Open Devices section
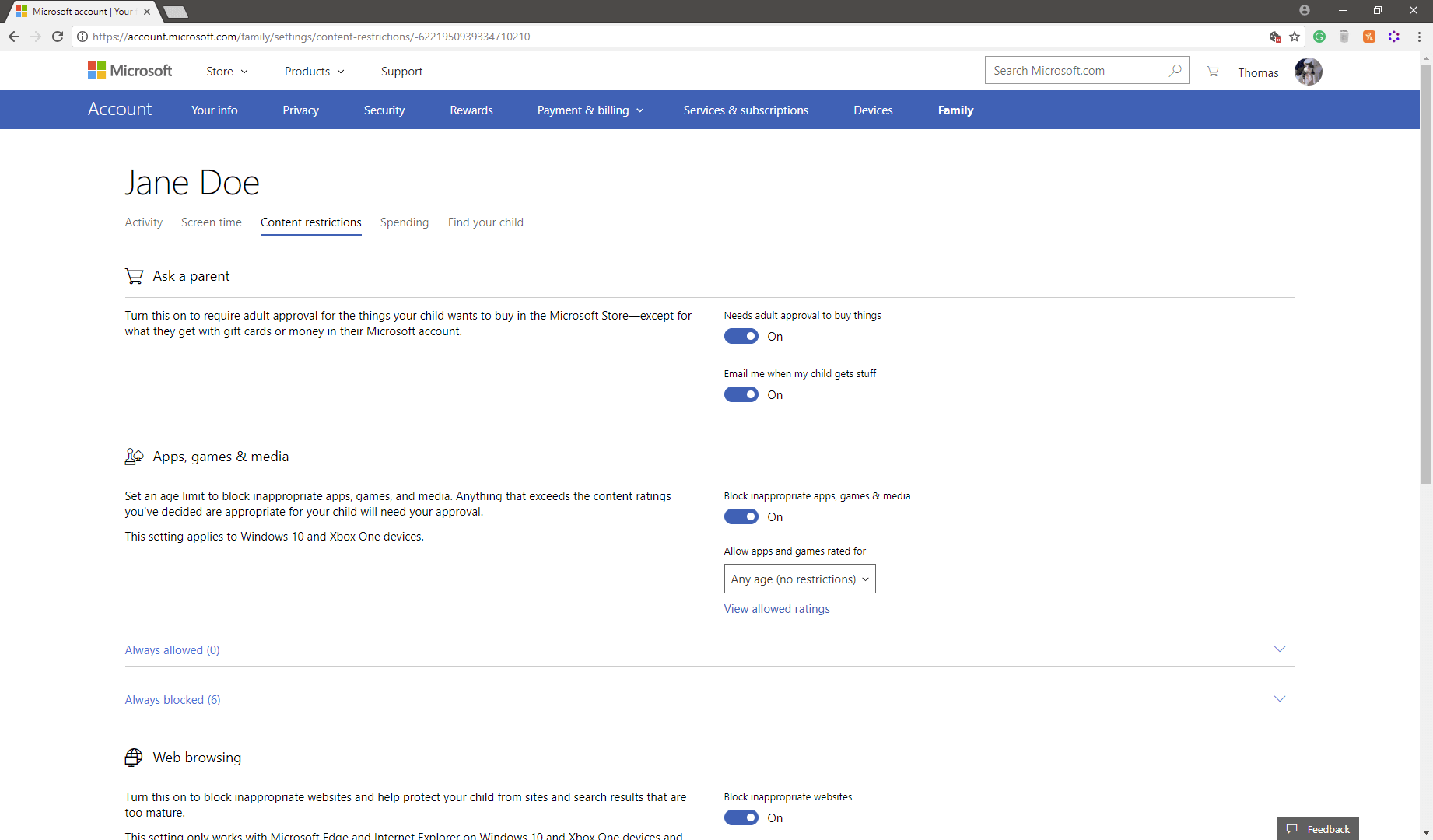 pos(873,110)
